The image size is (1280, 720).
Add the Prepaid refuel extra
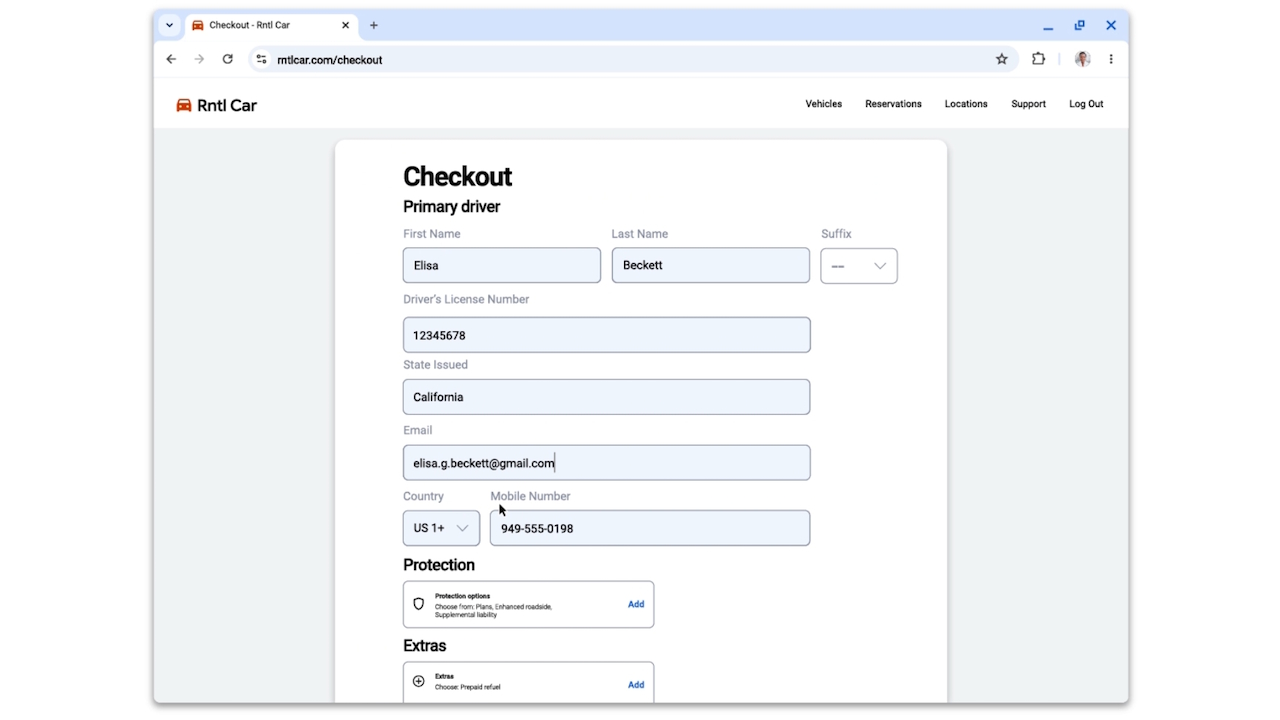click(x=636, y=684)
